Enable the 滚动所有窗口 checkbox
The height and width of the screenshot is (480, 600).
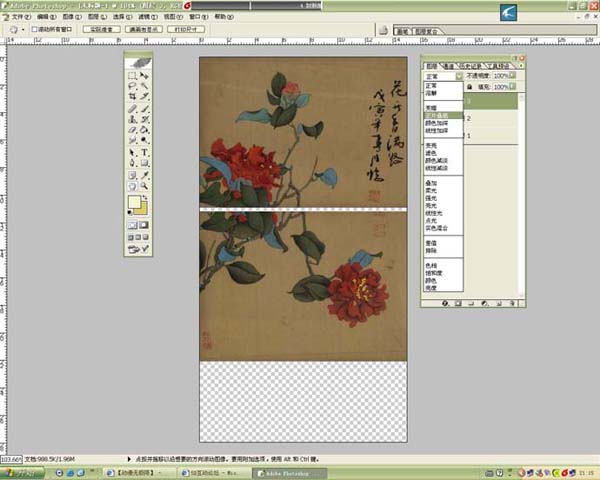click(34, 29)
